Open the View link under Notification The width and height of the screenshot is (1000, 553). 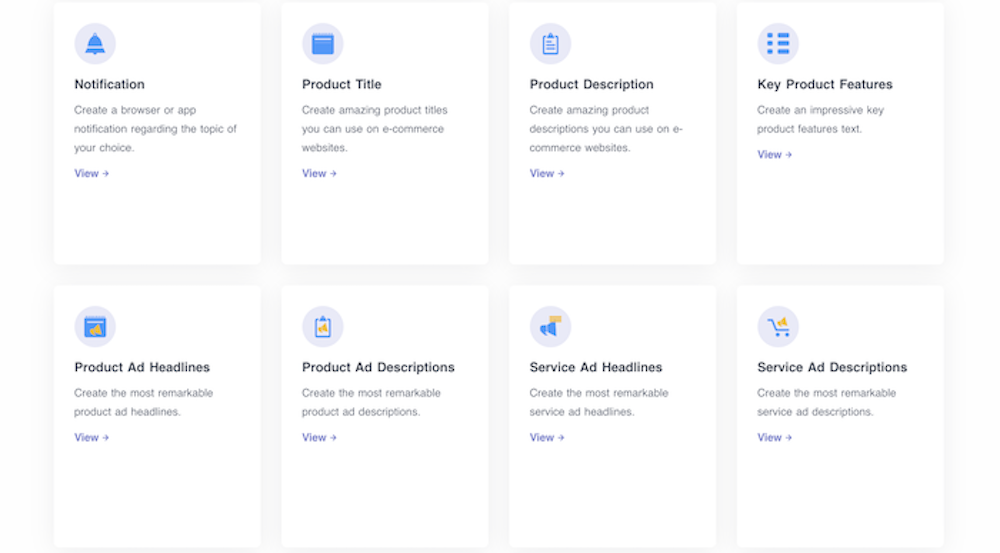pos(91,173)
